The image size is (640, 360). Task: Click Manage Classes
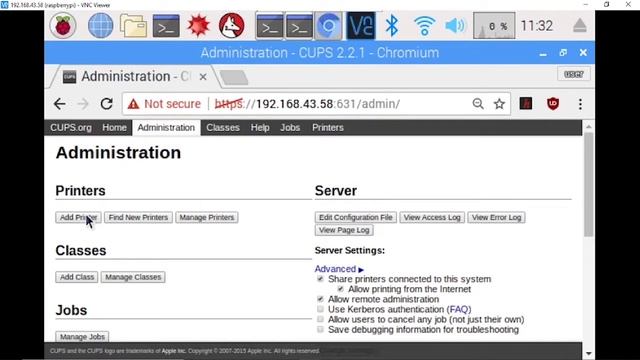click(x=133, y=277)
